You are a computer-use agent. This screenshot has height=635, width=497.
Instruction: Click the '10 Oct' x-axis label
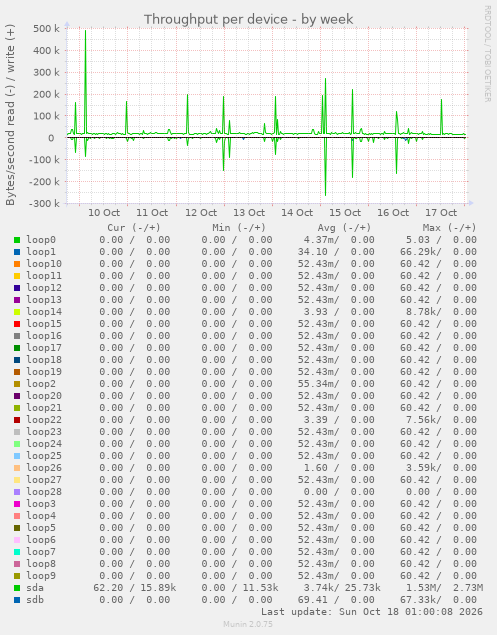[104, 213]
